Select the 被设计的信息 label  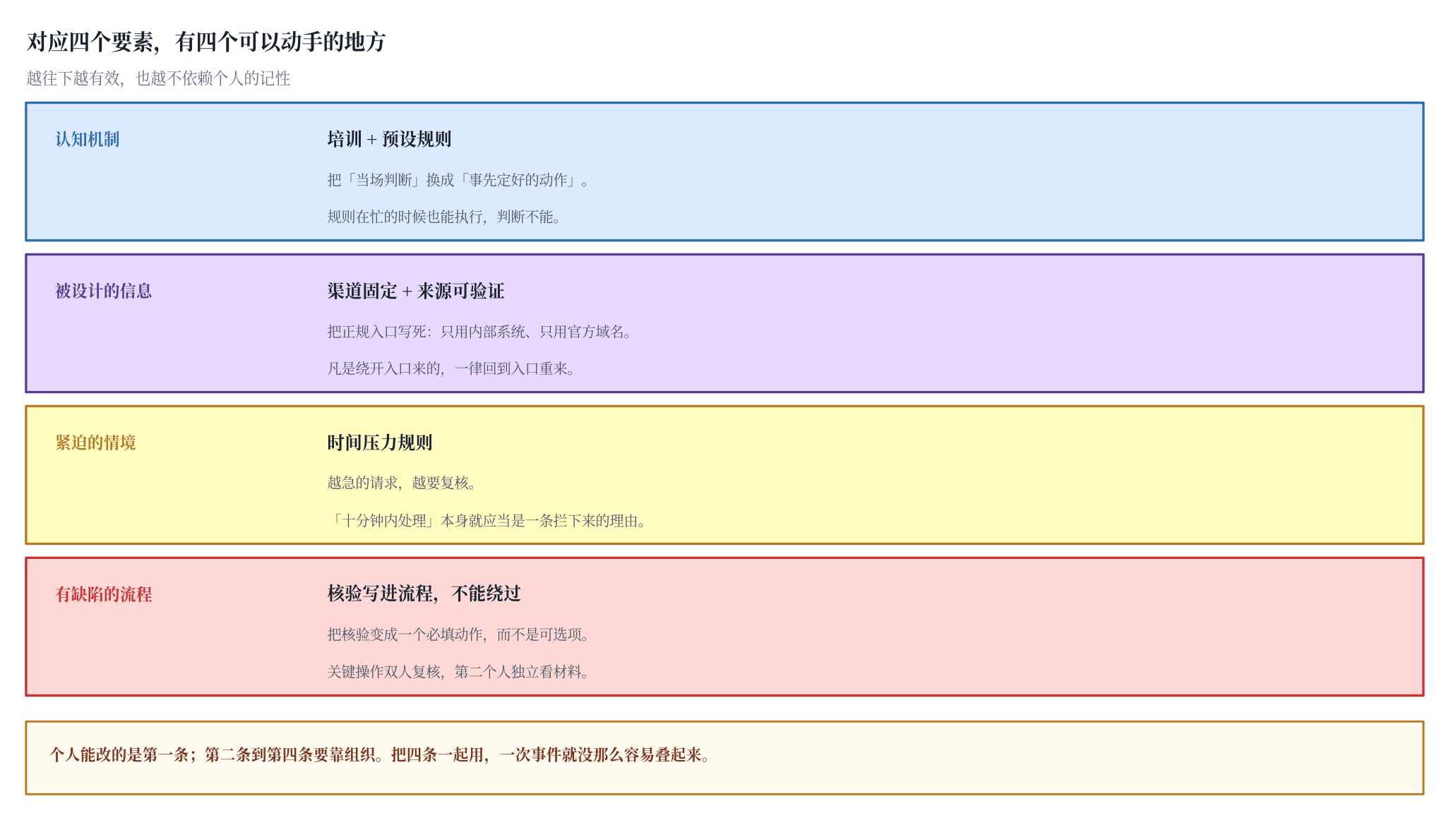tap(104, 291)
